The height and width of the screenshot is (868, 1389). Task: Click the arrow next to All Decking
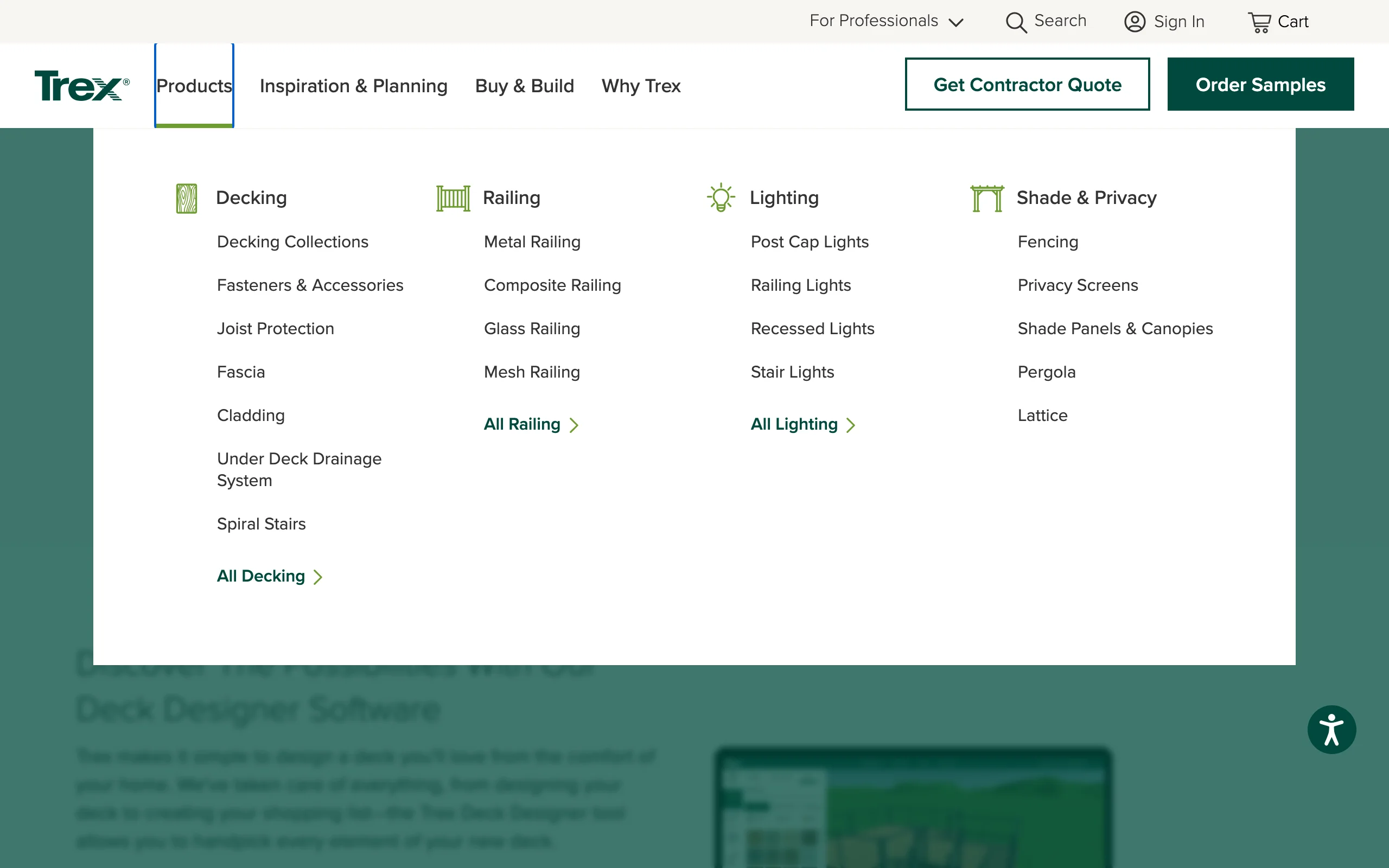(318, 577)
